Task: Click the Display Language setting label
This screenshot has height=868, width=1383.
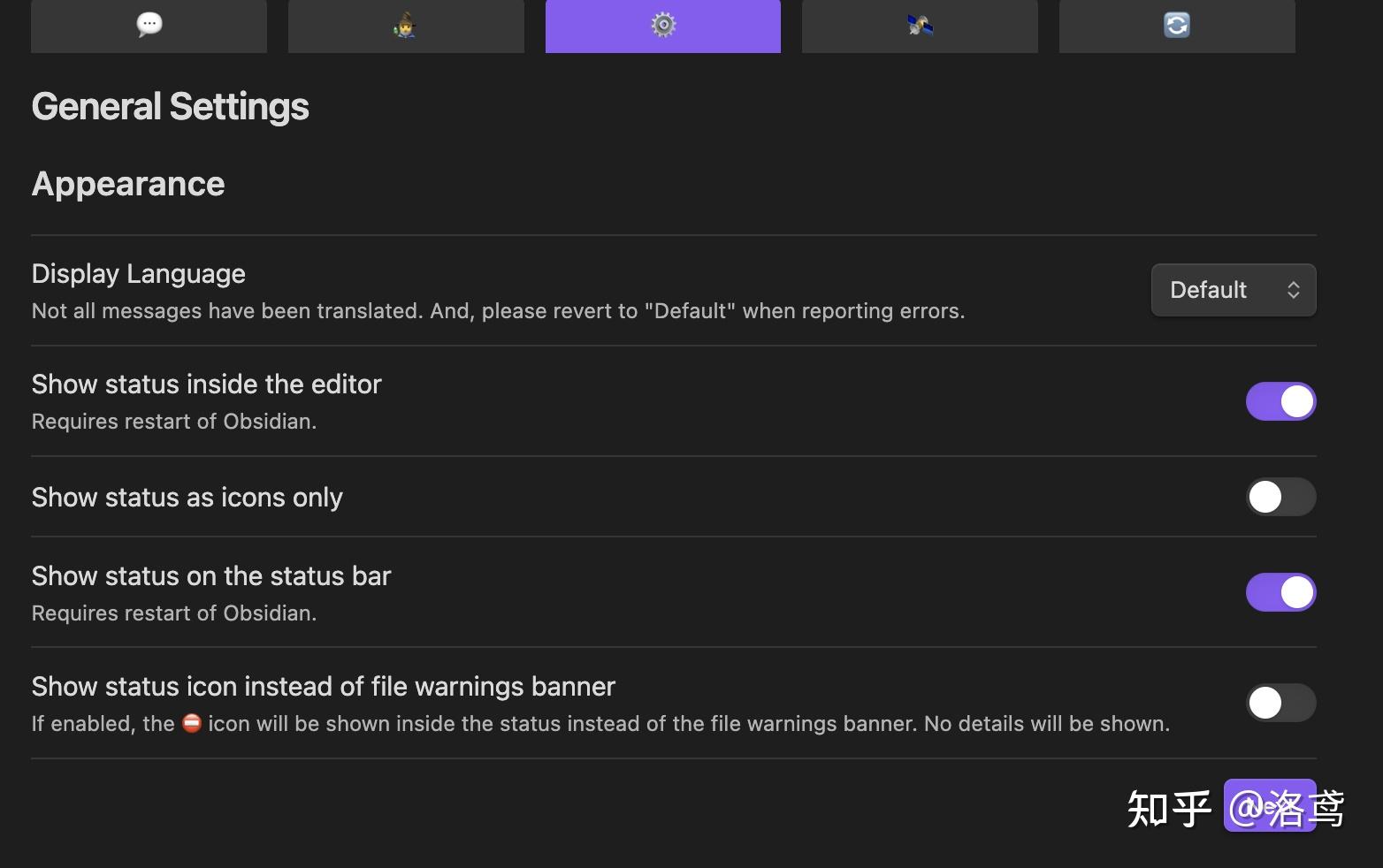Action: (x=139, y=274)
